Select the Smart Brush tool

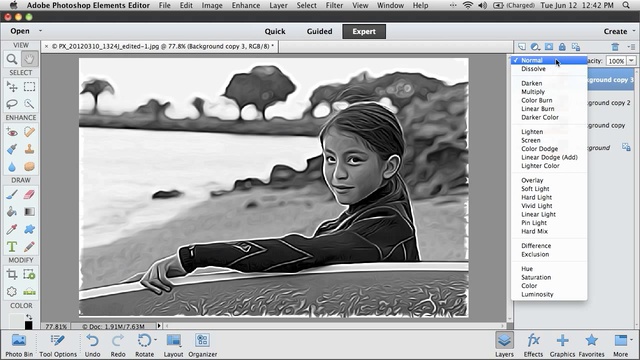(x=12, y=149)
